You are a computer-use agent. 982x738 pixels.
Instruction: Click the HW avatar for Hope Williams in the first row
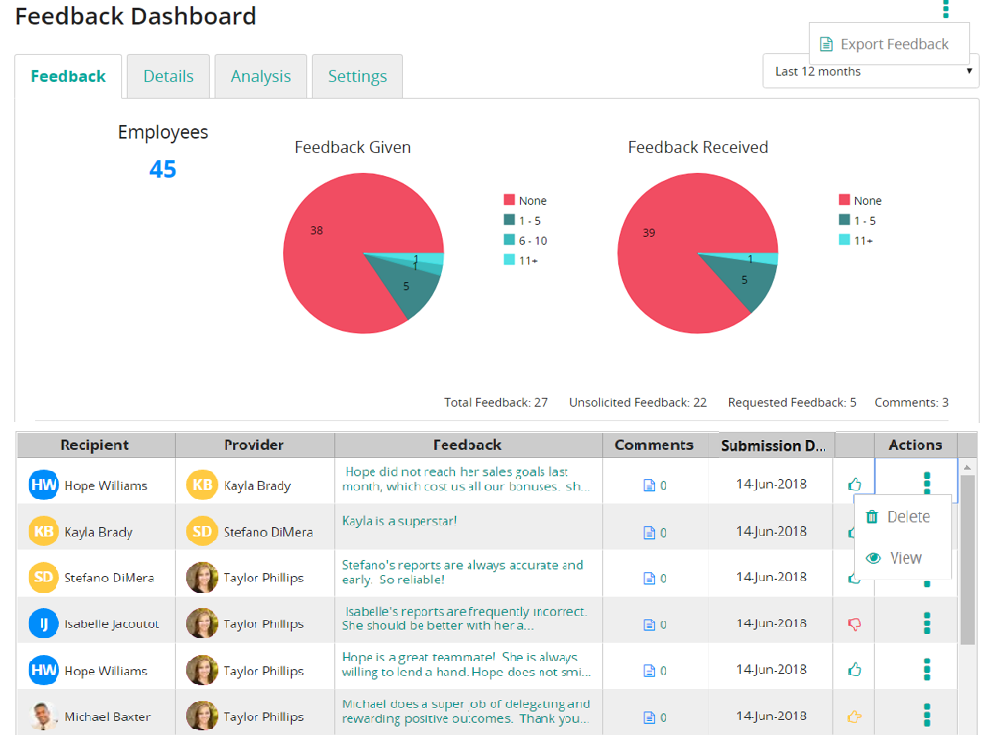tap(43, 485)
